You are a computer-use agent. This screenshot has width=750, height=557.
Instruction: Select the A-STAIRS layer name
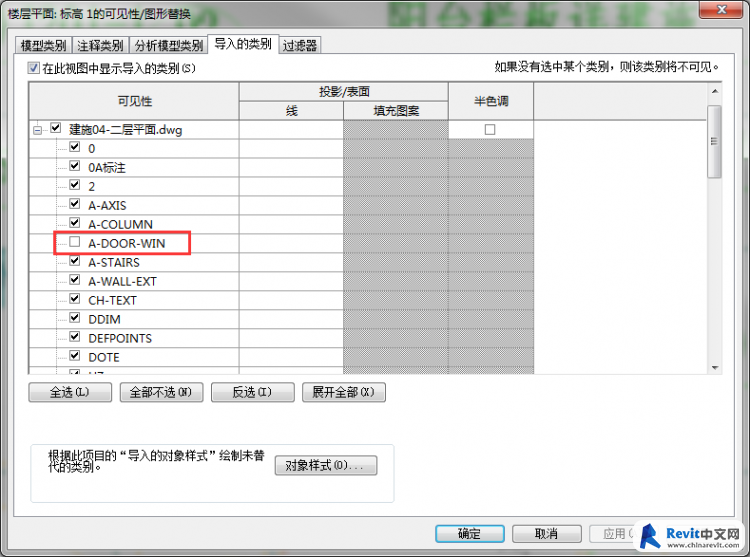pos(114,262)
